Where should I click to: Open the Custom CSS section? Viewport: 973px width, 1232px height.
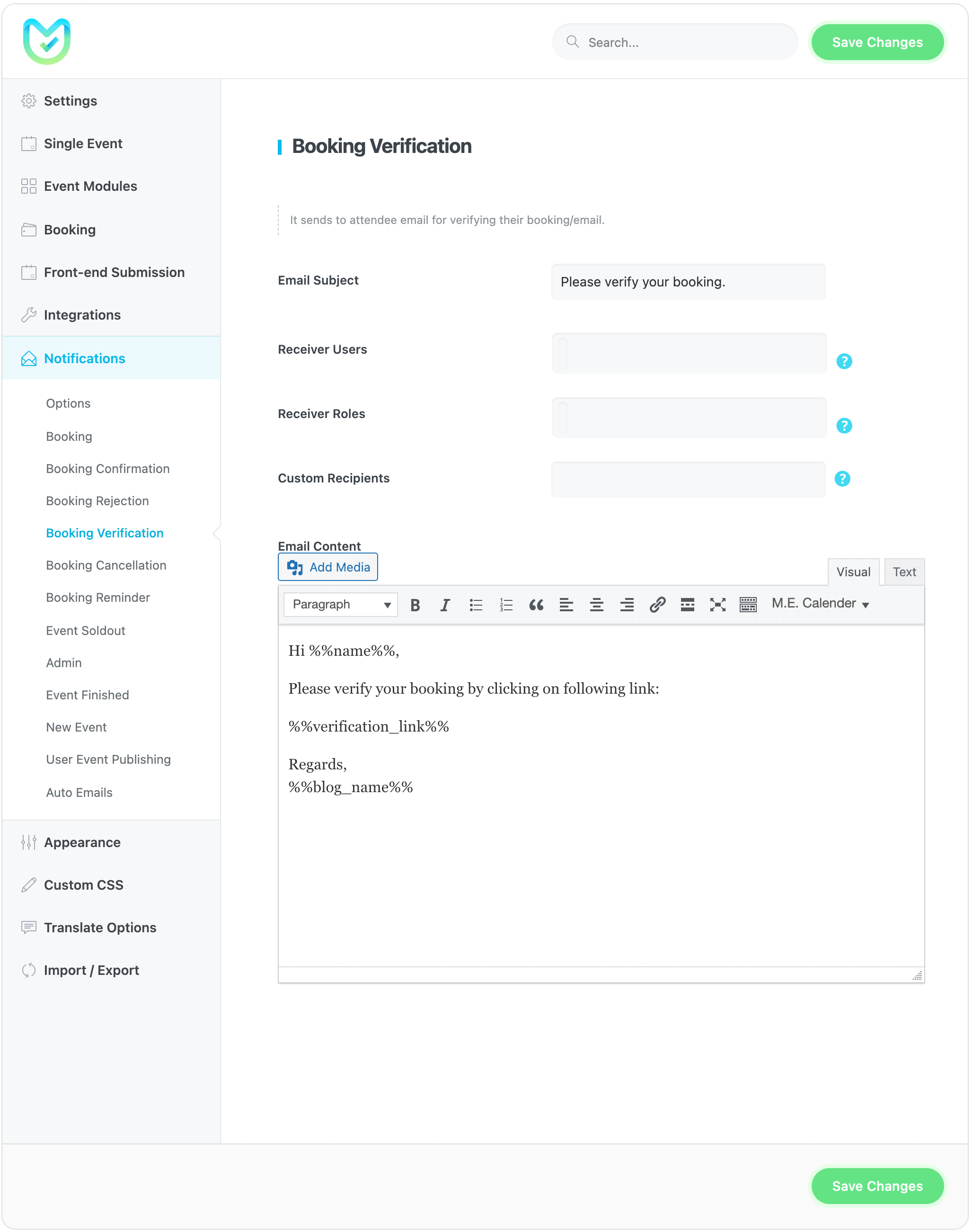tap(111, 885)
